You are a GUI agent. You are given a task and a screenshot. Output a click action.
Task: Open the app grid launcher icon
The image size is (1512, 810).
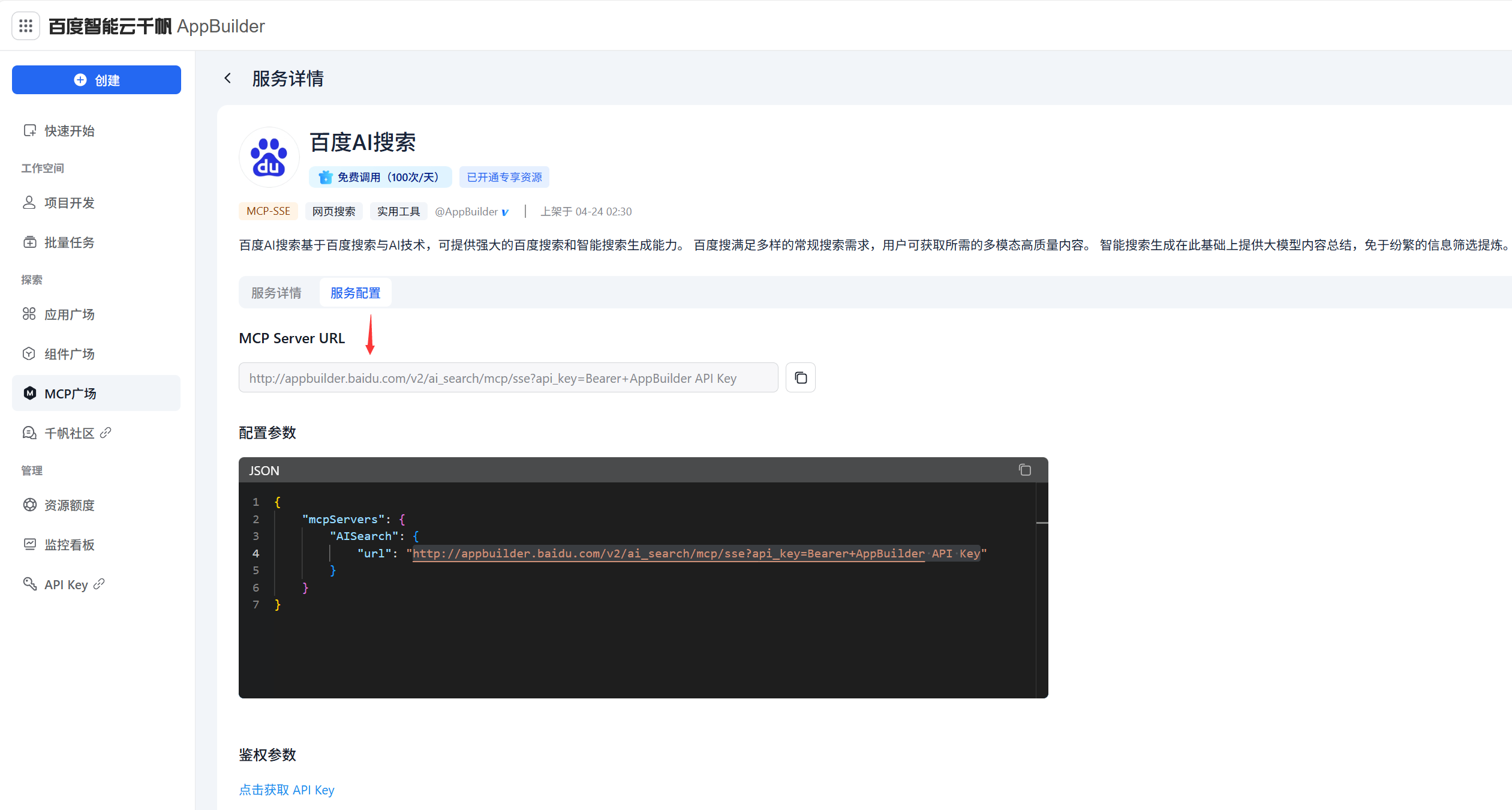26,26
